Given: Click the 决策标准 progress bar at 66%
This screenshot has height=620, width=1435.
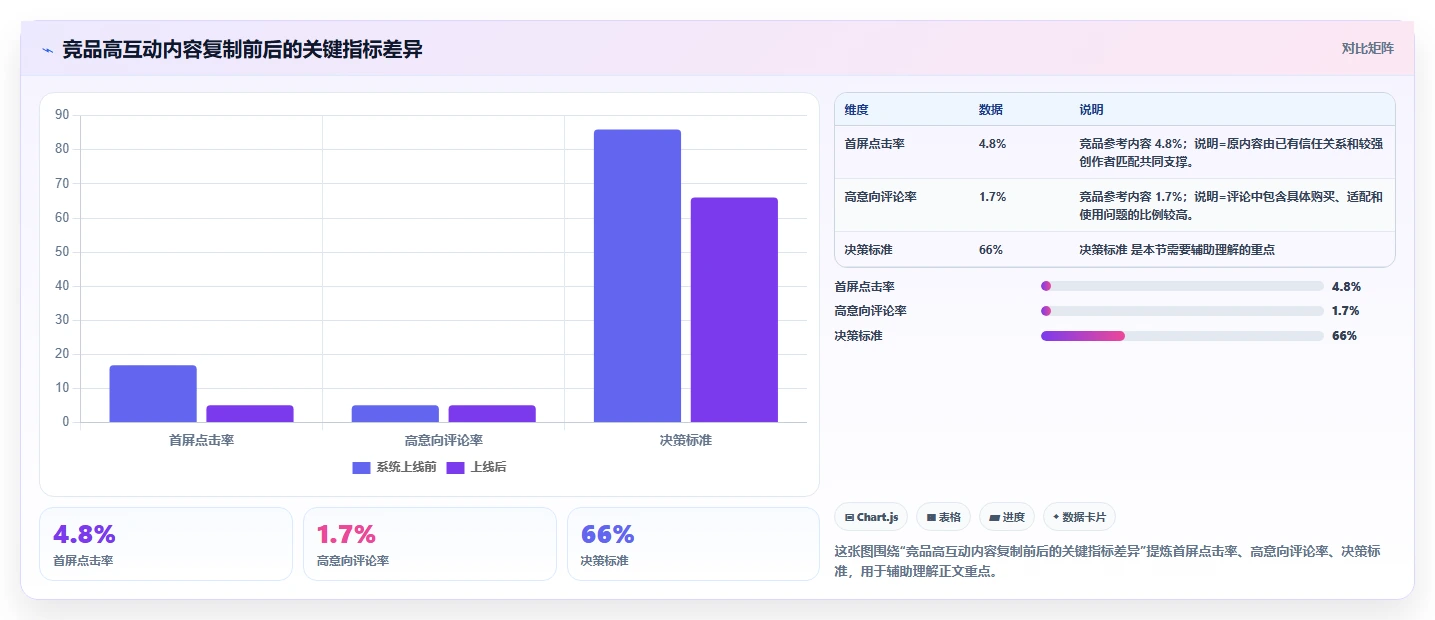Looking at the screenshot, I should 1182,336.
